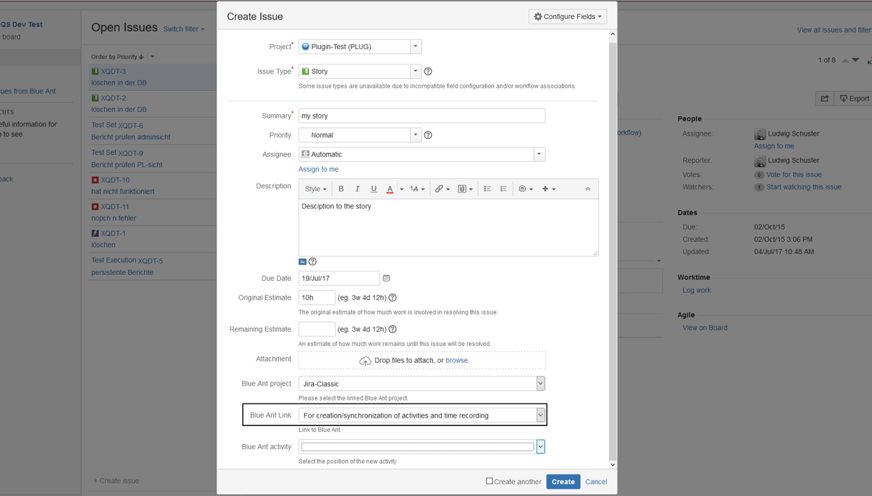Click the help icon next to Issue Type
872x496 pixels.
click(428, 72)
